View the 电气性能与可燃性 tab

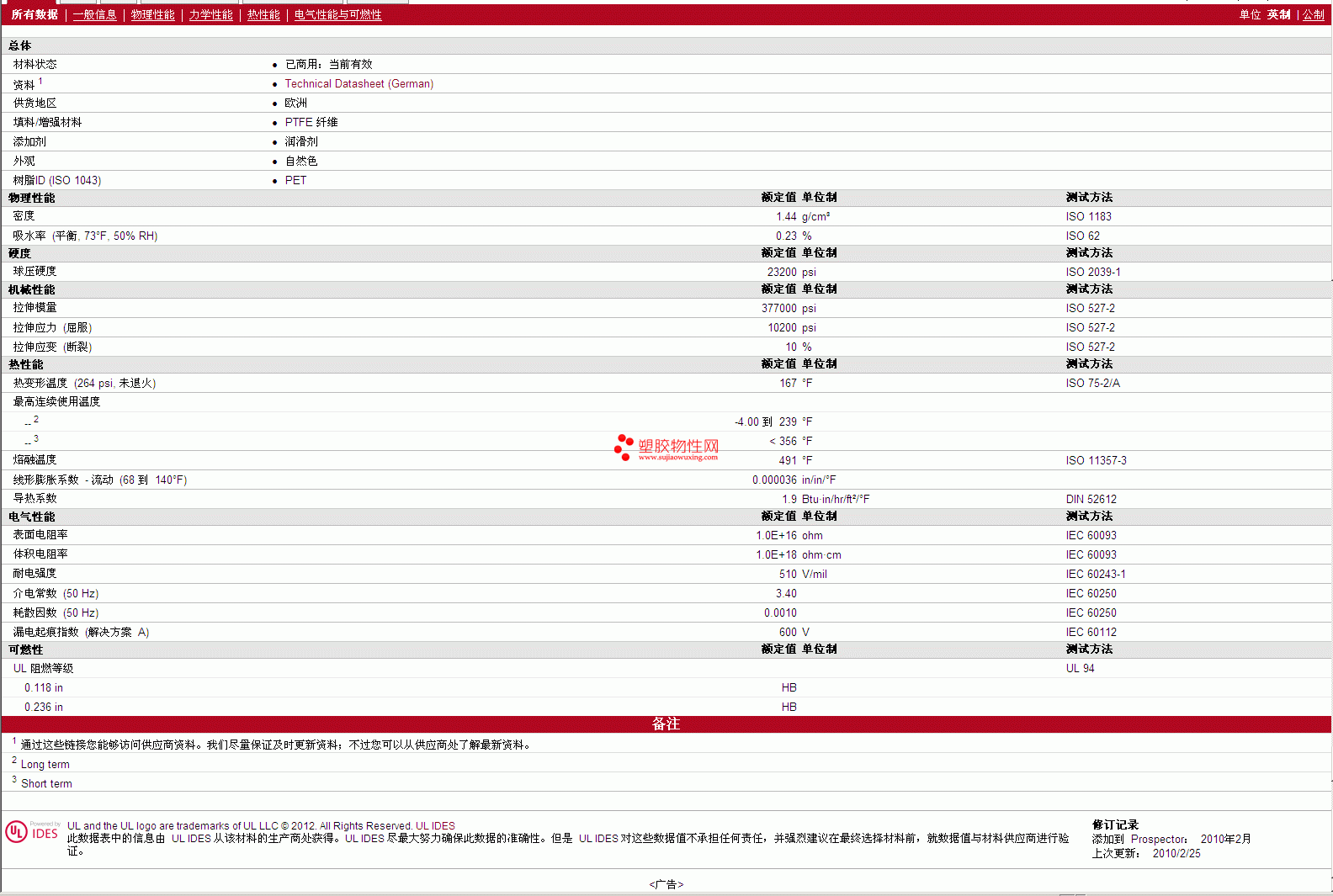tap(338, 15)
